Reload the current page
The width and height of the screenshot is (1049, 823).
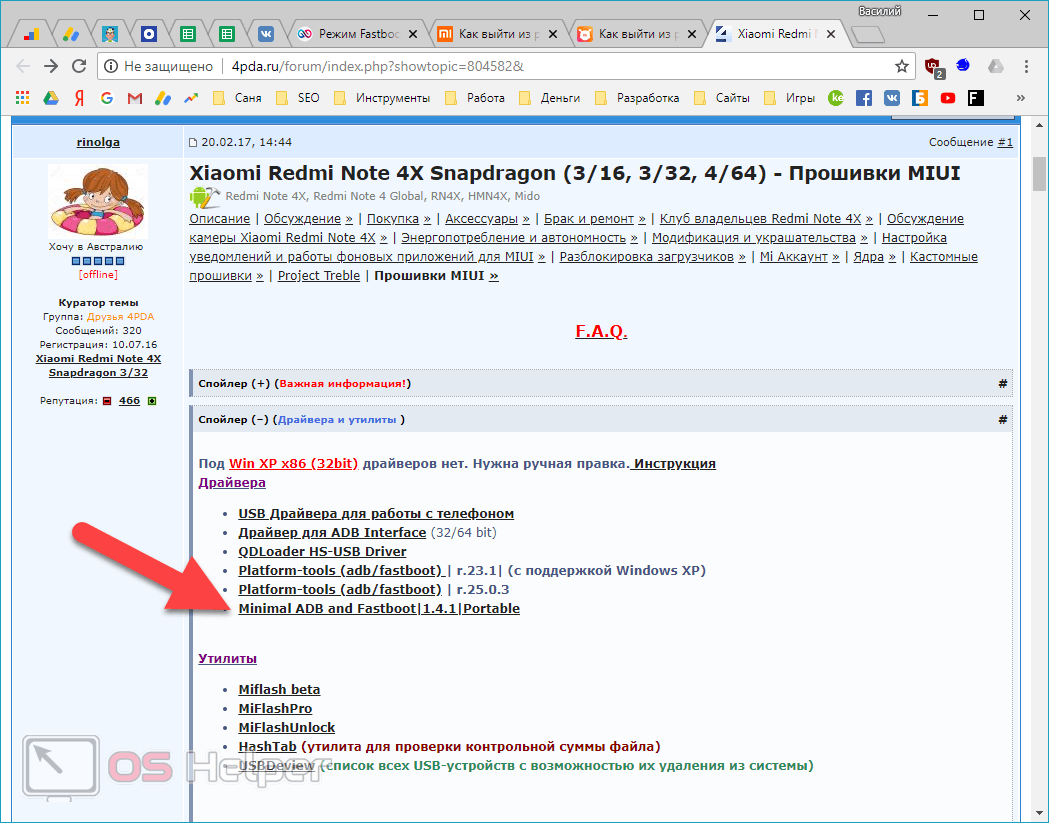79,66
